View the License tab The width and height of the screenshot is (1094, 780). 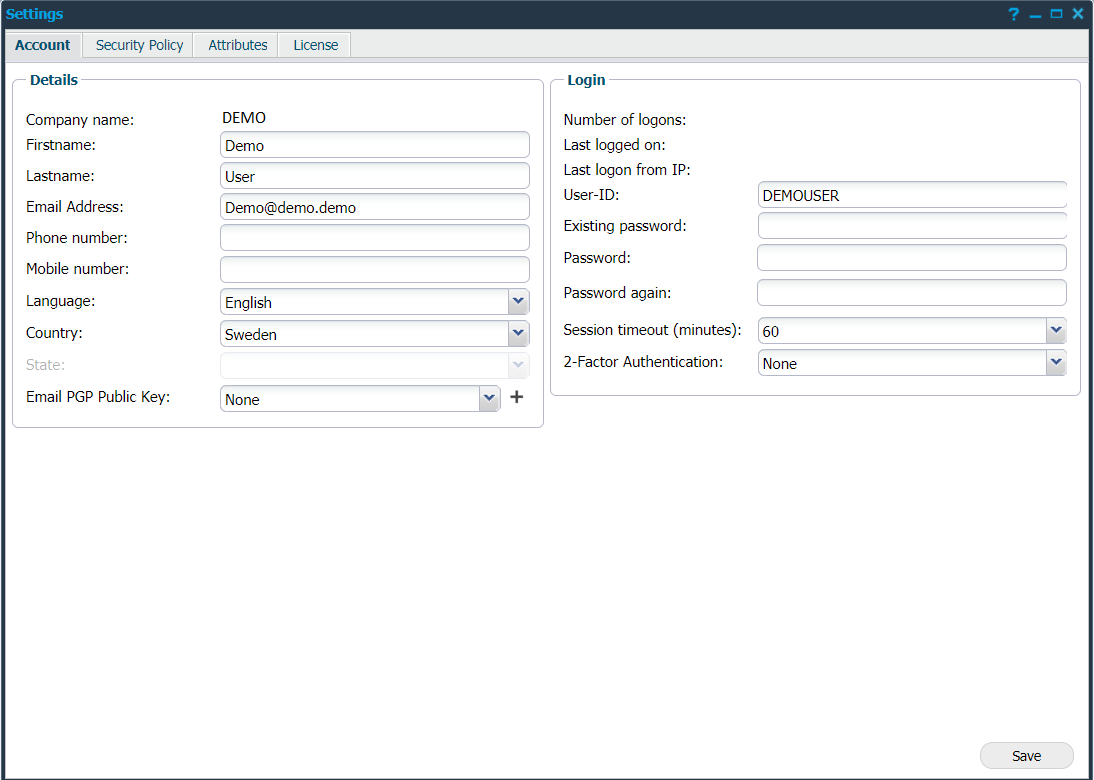[x=314, y=45]
